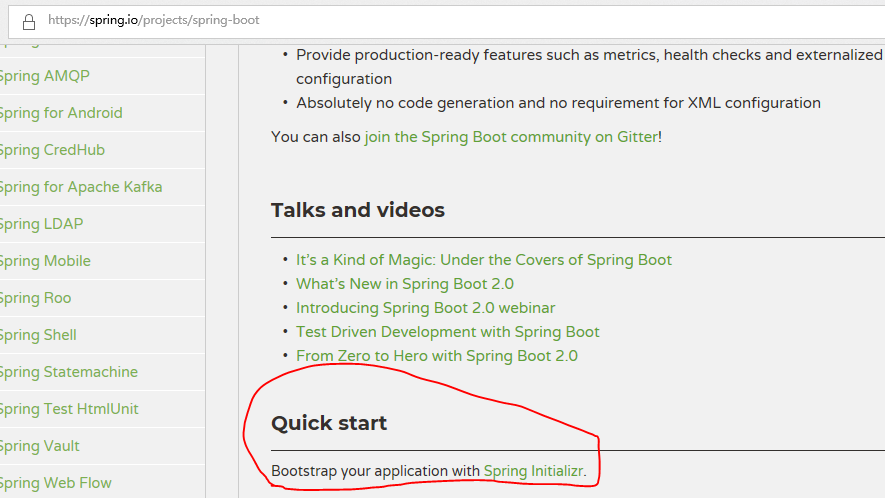Open Spring Vault sidebar link
This screenshot has height=498, width=885.
(40, 446)
